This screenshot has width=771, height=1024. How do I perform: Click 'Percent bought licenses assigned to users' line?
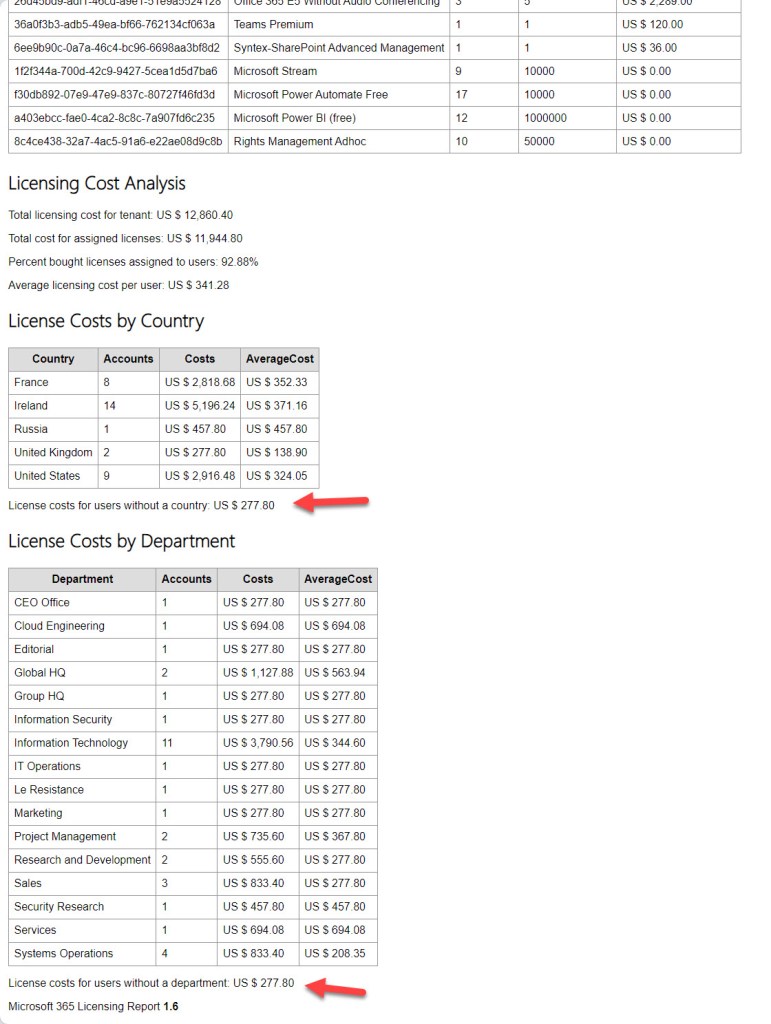tap(133, 262)
